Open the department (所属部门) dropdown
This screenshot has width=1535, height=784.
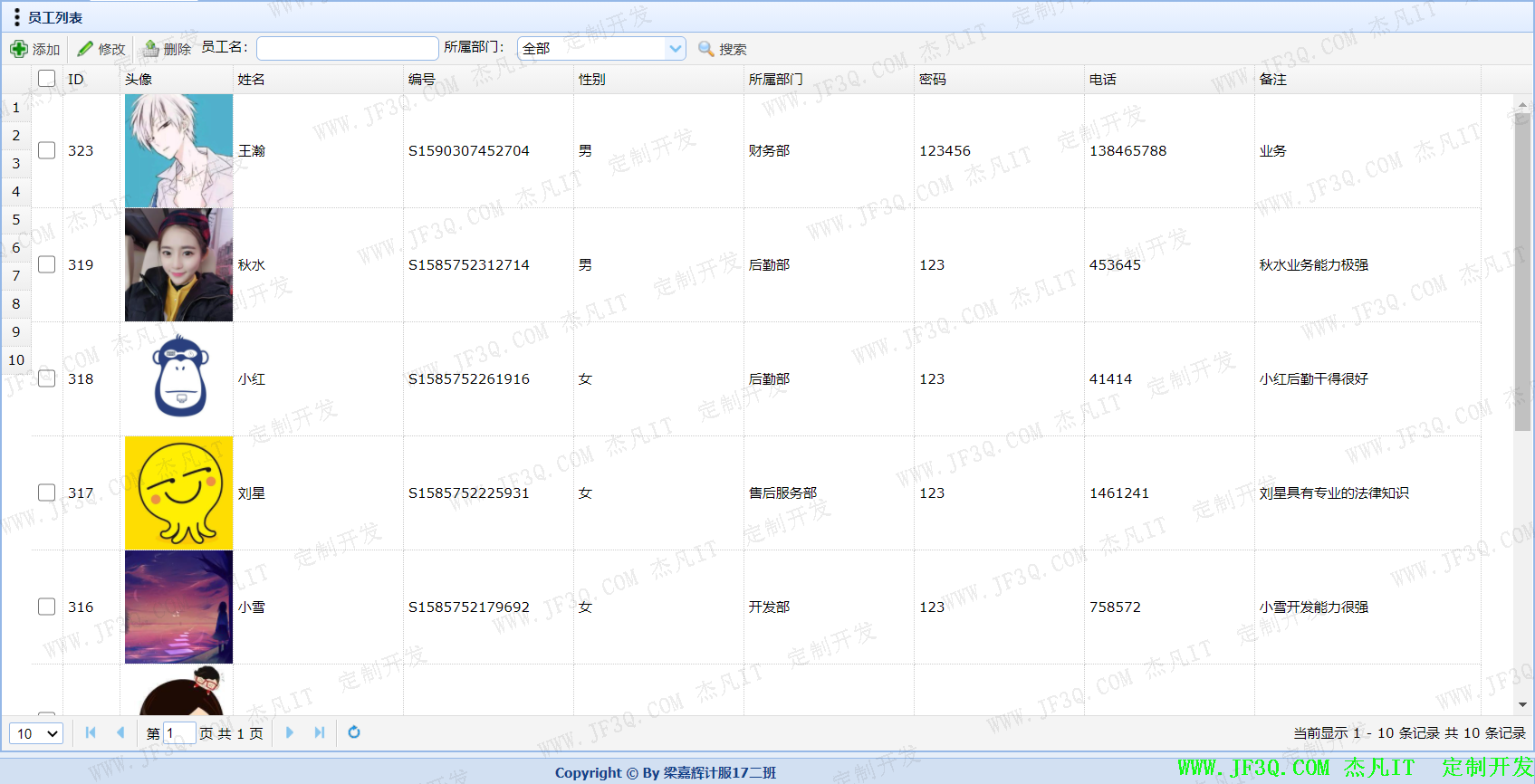[675, 48]
